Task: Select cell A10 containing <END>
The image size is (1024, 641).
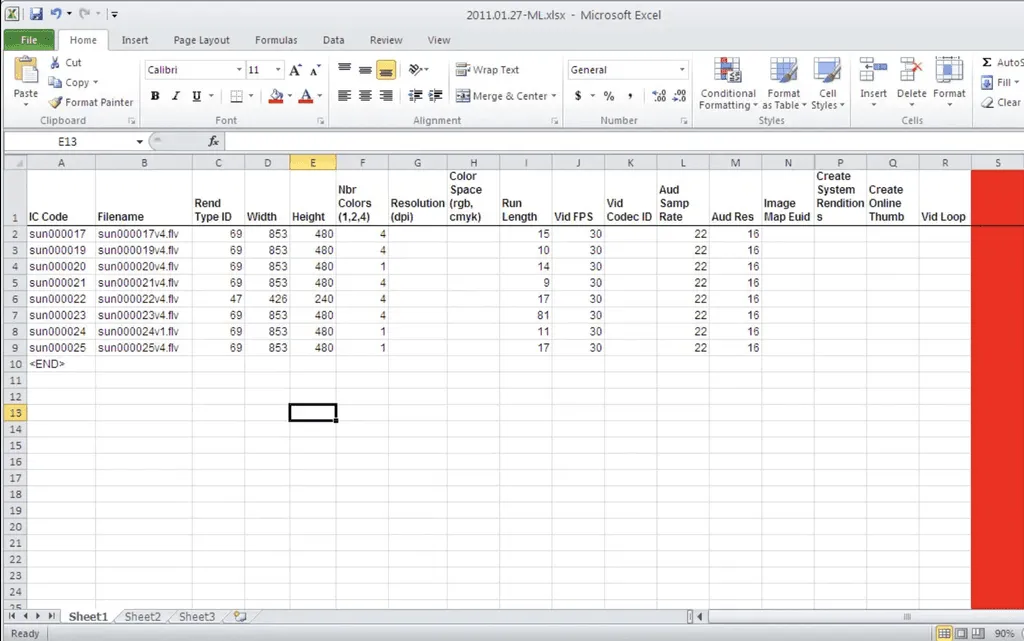Action: (60, 364)
